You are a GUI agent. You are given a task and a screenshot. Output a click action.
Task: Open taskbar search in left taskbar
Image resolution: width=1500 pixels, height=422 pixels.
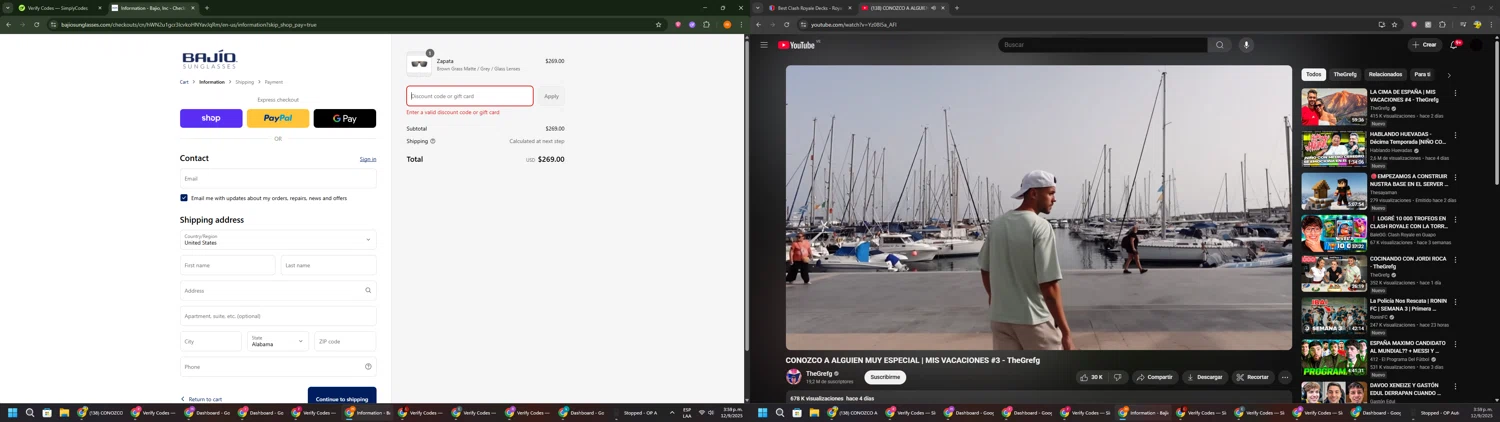[x=30, y=412]
